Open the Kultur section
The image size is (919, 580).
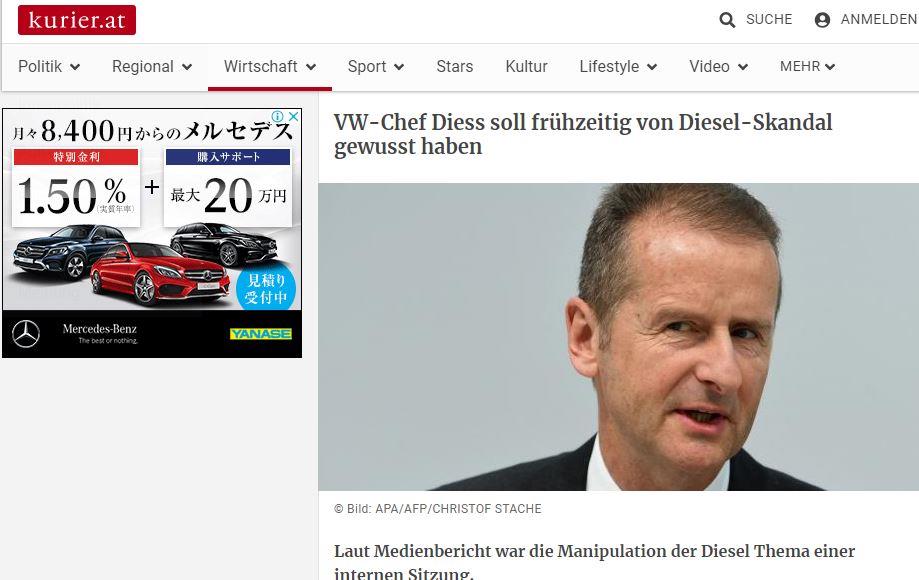(526, 67)
